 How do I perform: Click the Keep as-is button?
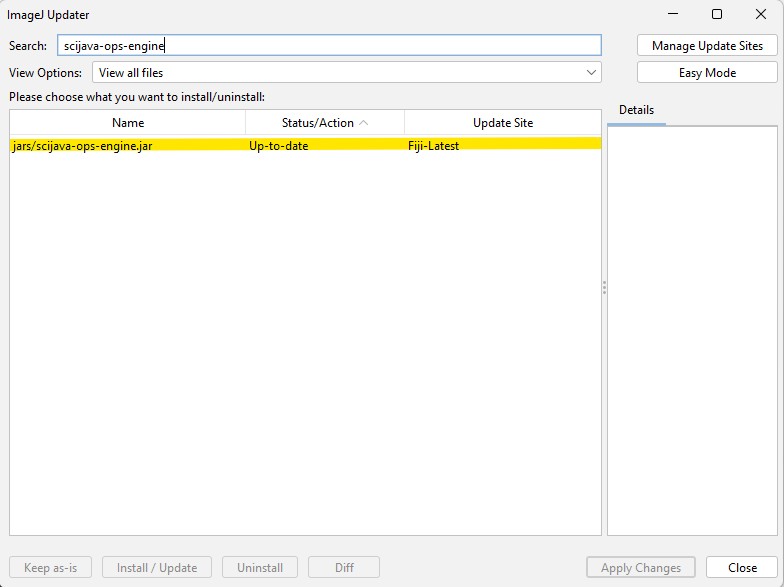[50, 567]
